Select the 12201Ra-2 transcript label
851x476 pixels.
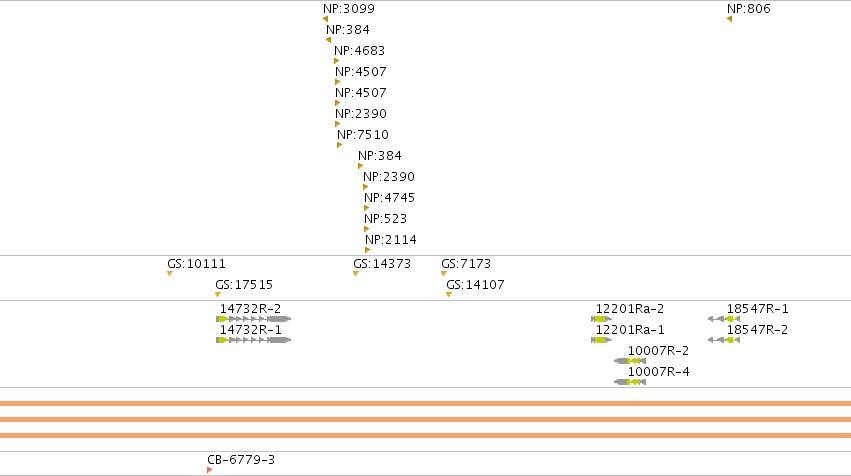[x=630, y=309]
